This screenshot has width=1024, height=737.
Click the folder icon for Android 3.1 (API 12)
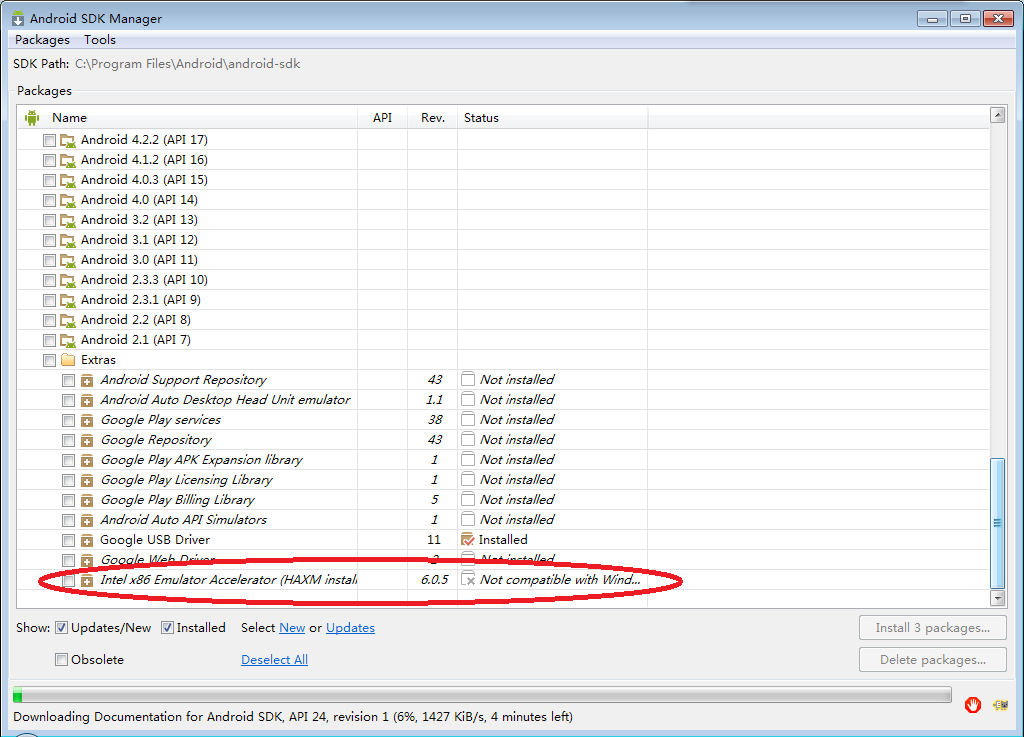click(x=68, y=240)
